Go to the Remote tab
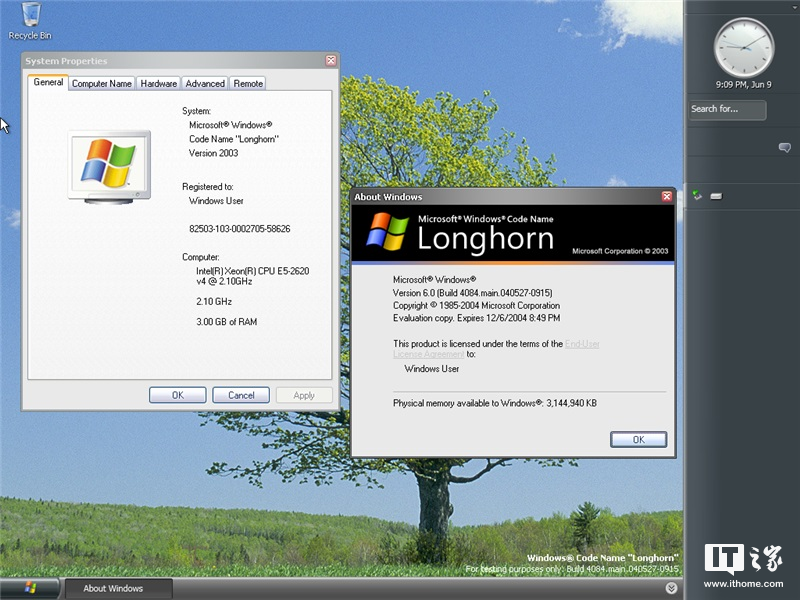800x600 pixels. click(x=248, y=84)
